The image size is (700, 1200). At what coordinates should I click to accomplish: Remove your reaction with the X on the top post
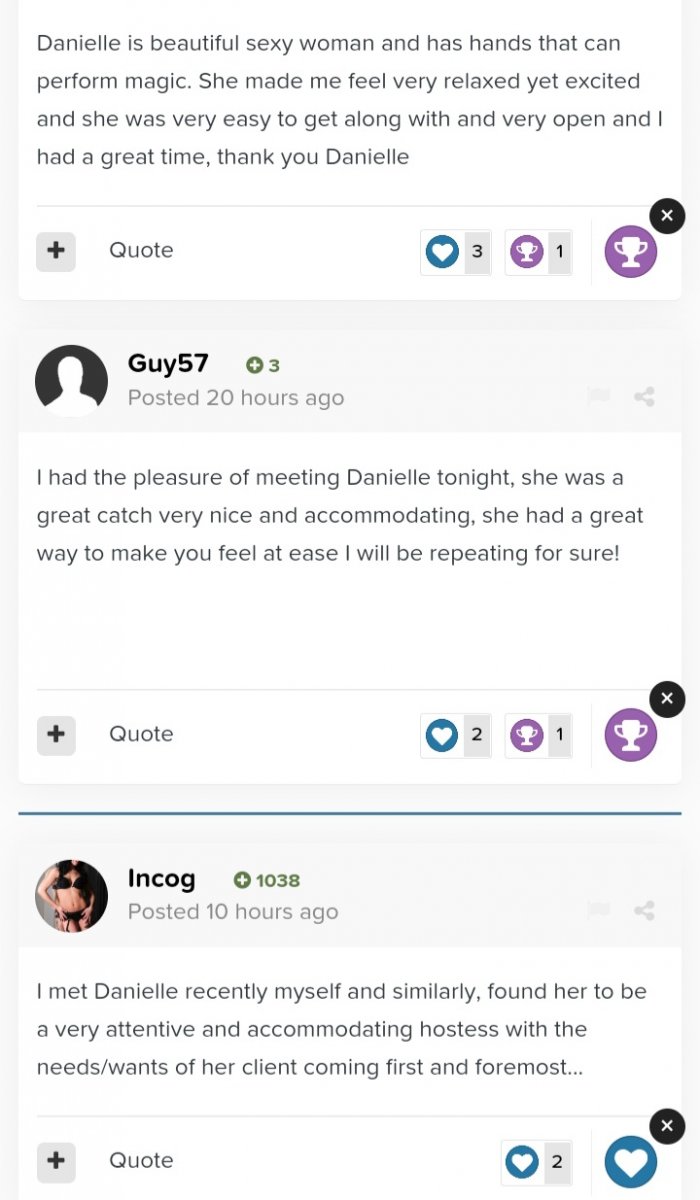click(667, 216)
